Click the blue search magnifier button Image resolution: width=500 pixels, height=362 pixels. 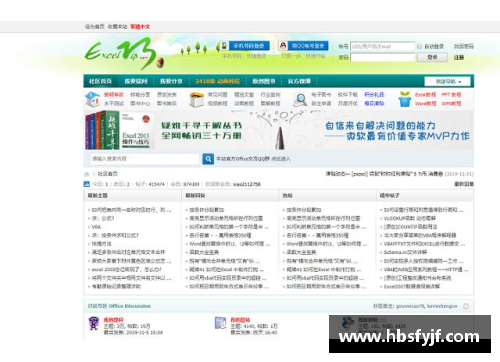point(208,159)
